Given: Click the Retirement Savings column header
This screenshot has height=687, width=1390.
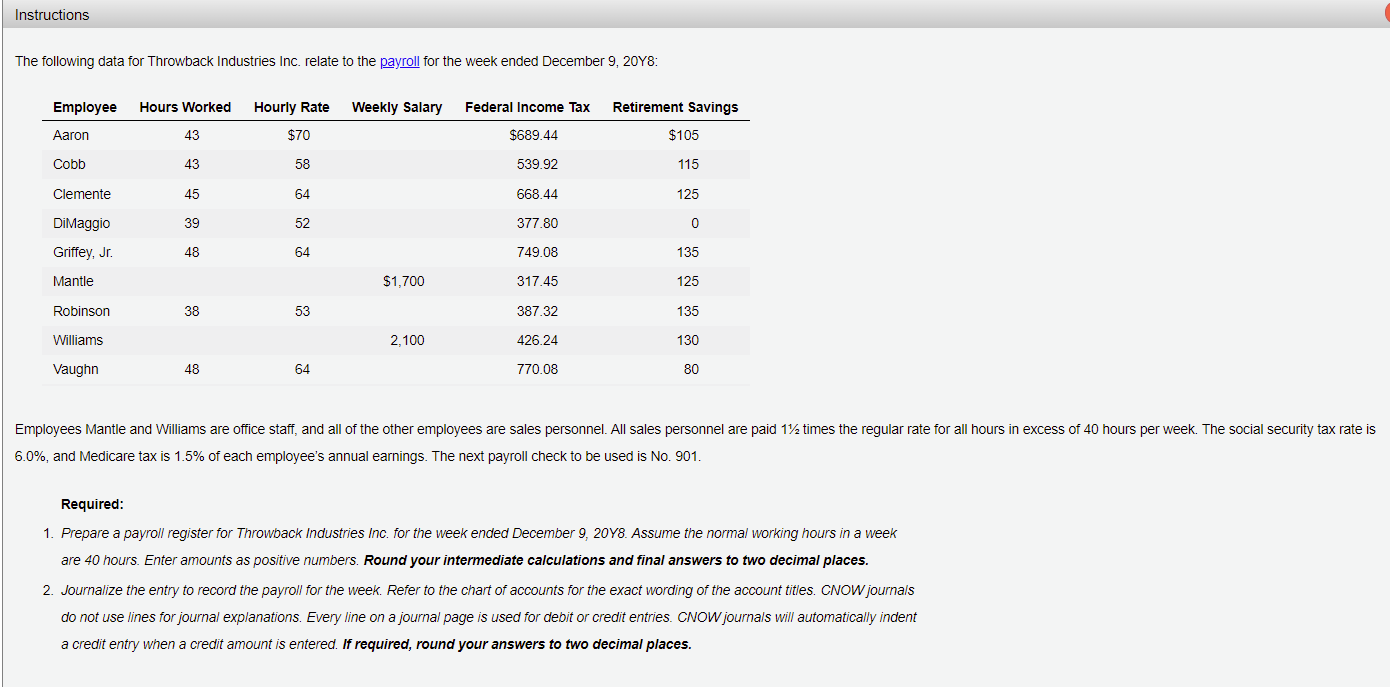Looking at the screenshot, I should coord(675,107).
